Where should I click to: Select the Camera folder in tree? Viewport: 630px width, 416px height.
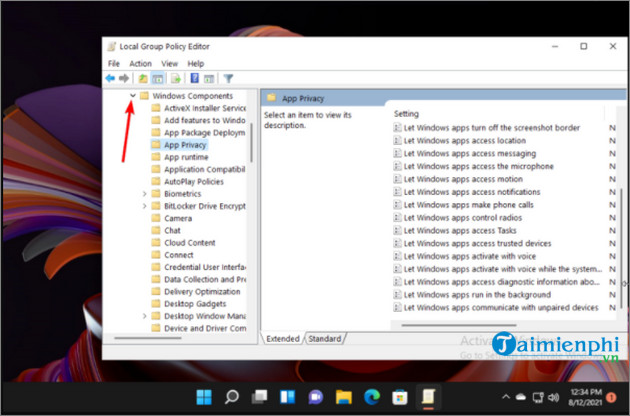coord(178,218)
